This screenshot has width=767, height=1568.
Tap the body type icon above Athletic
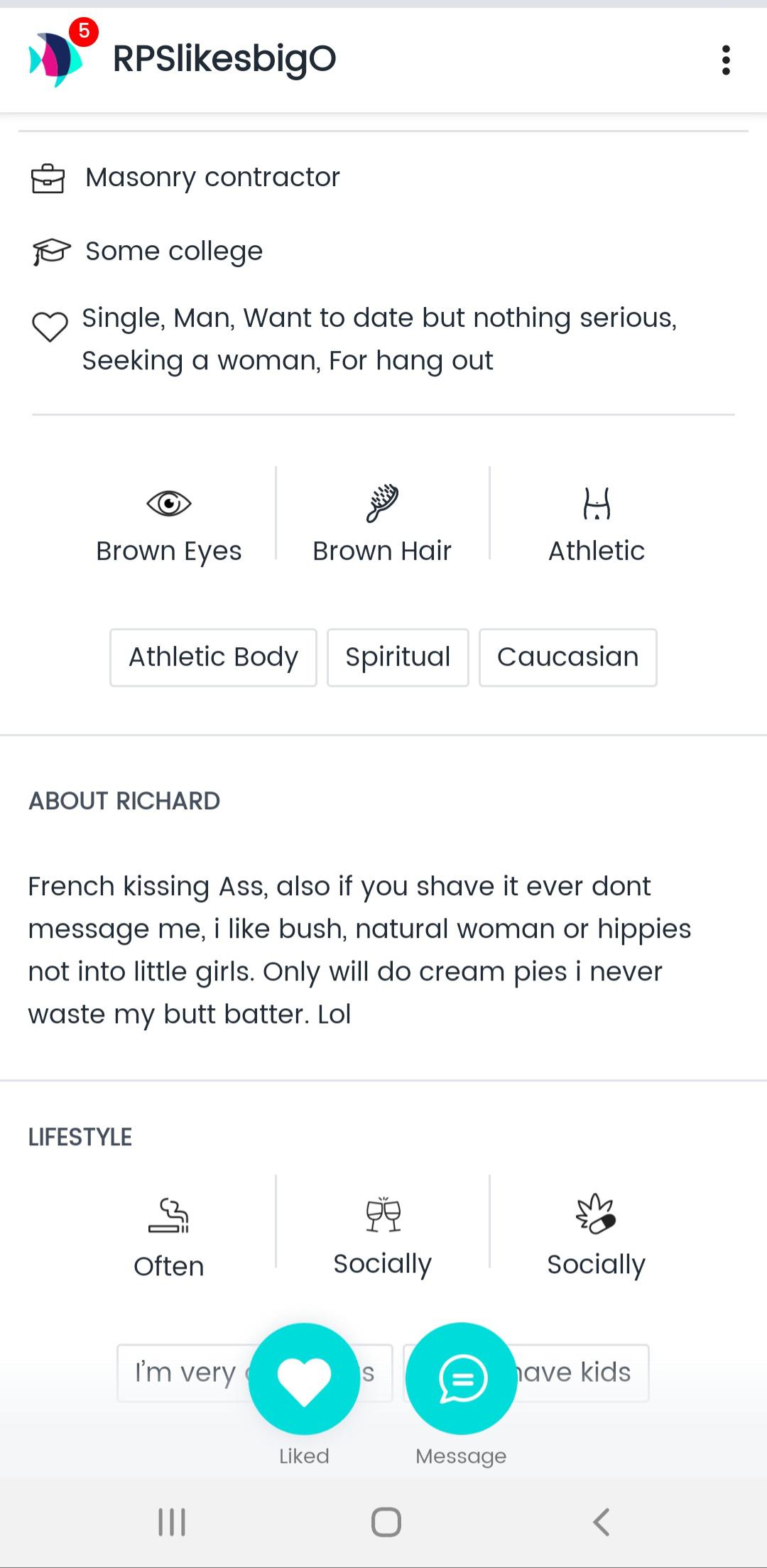coord(597,504)
